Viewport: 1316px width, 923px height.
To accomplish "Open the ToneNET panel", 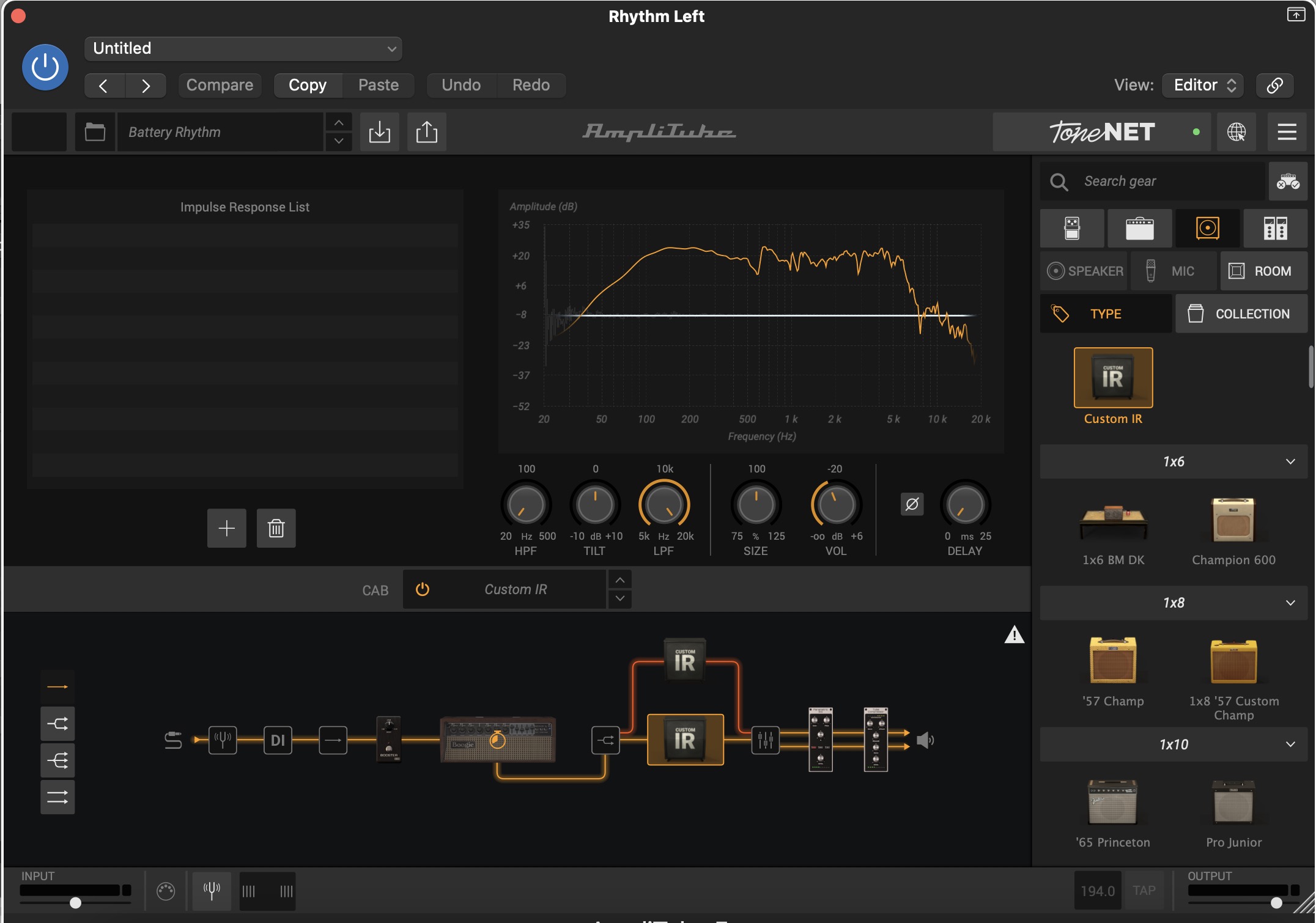I will coord(1101,131).
